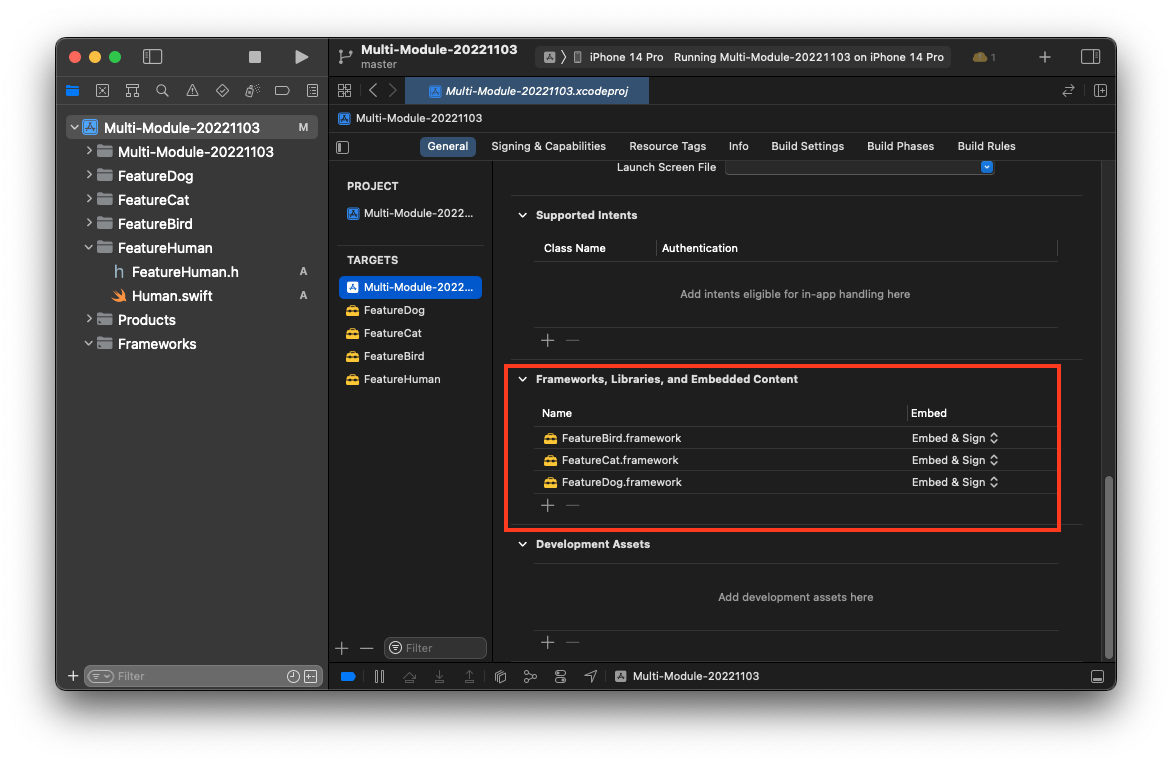Collapse the Multi-Module-20221103 project root
The image size is (1172, 764).
(75, 128)
